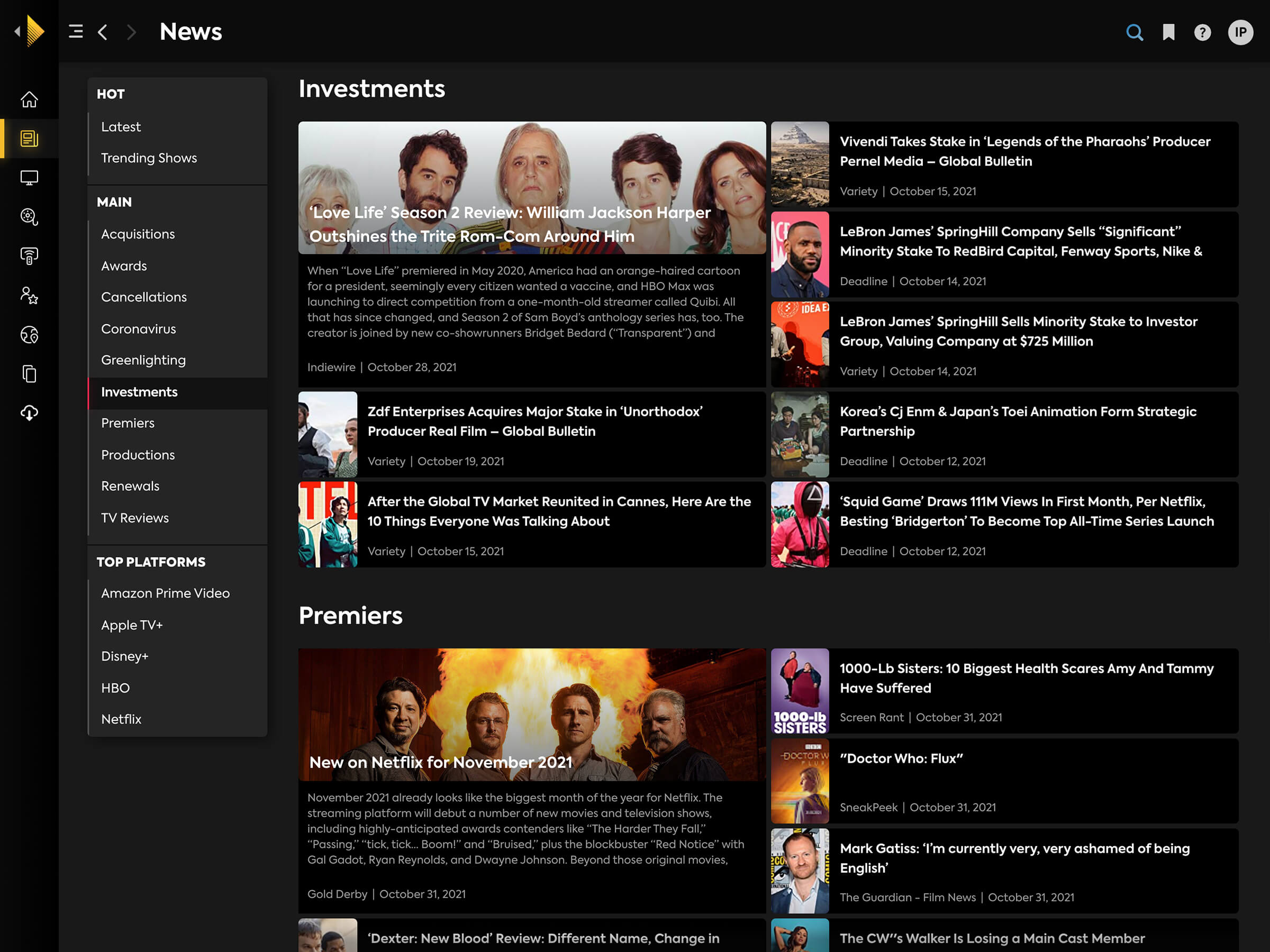Click the Squid Game guard thumbnail
1270x952 pixels.
pyautogui.click(x=800, y=525)
